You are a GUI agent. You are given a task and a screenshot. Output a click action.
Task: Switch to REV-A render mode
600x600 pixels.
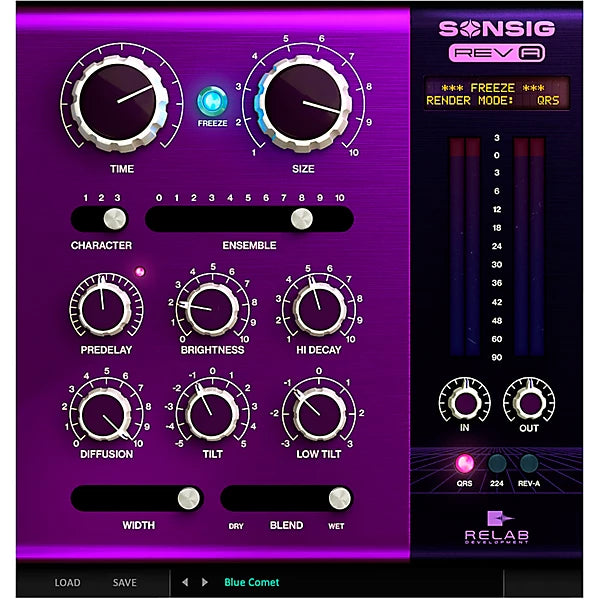click(x=529, y=464)
